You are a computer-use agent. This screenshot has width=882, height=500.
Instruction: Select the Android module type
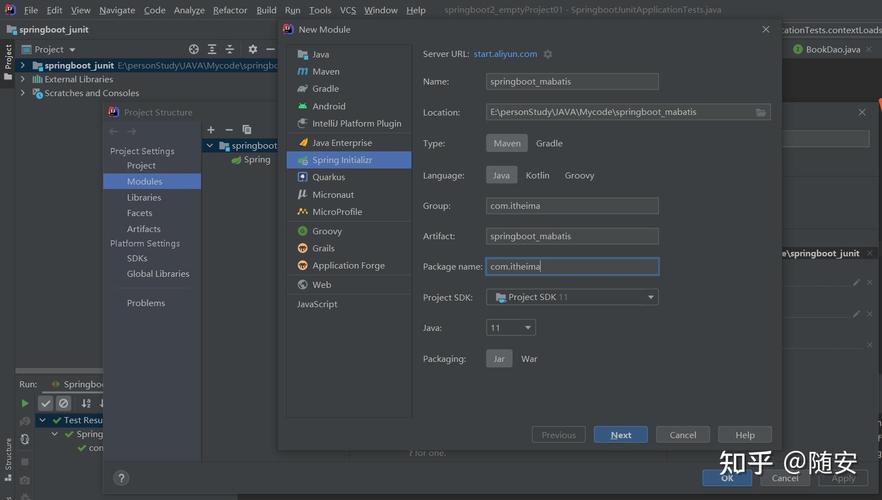328,106
